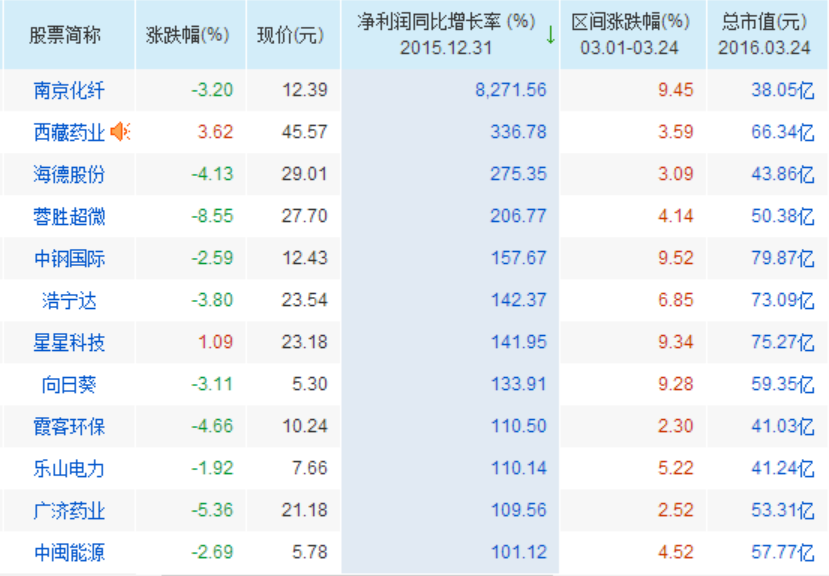829x576 pixels.
Task: Click profit growth value 8,271.56
Action: tap(511, 90)
